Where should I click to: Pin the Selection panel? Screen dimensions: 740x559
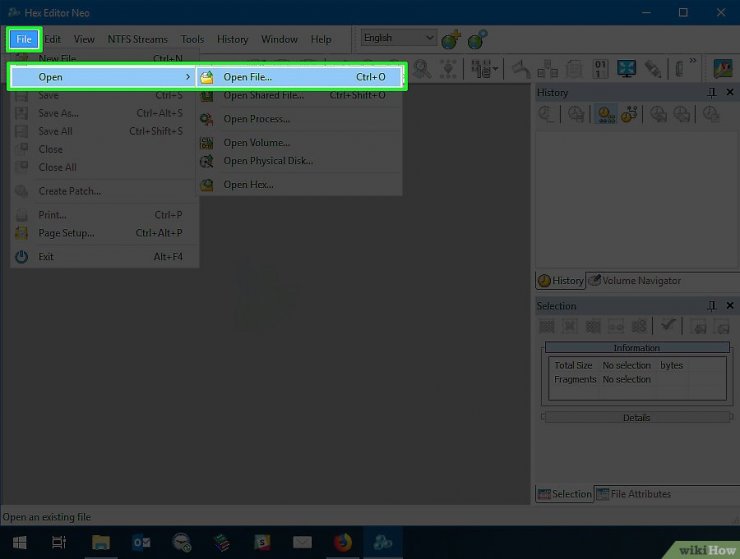(x=712, y=306)
